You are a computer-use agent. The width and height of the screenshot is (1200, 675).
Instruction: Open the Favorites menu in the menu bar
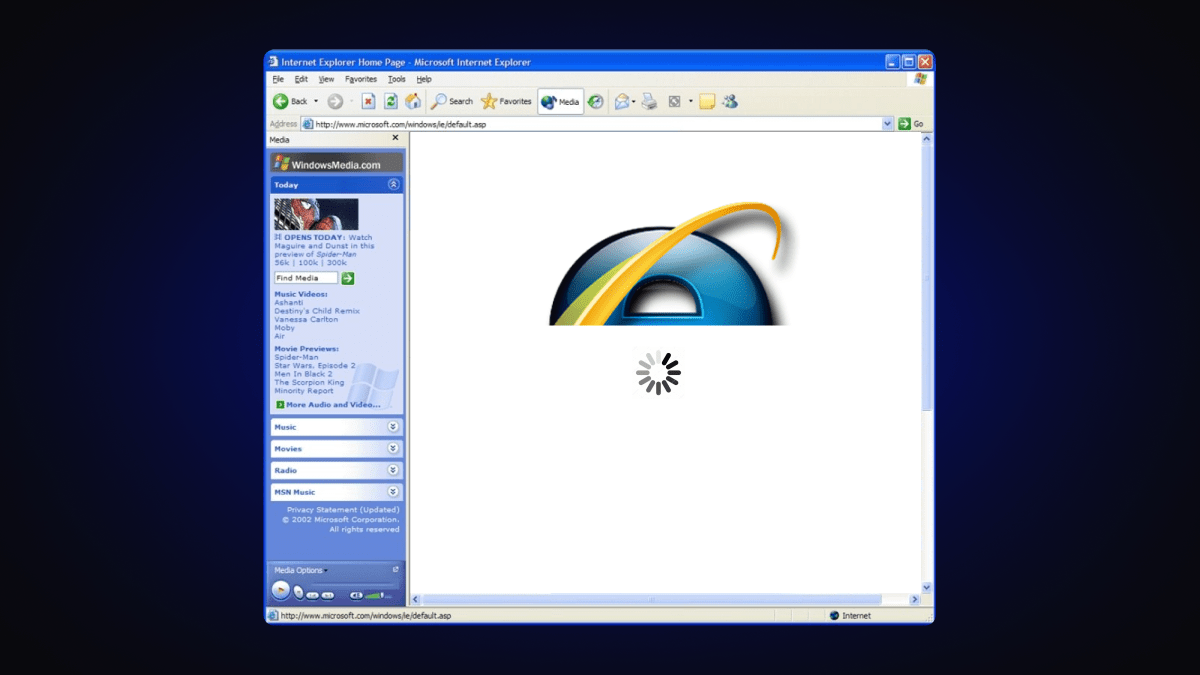[360, 78]
